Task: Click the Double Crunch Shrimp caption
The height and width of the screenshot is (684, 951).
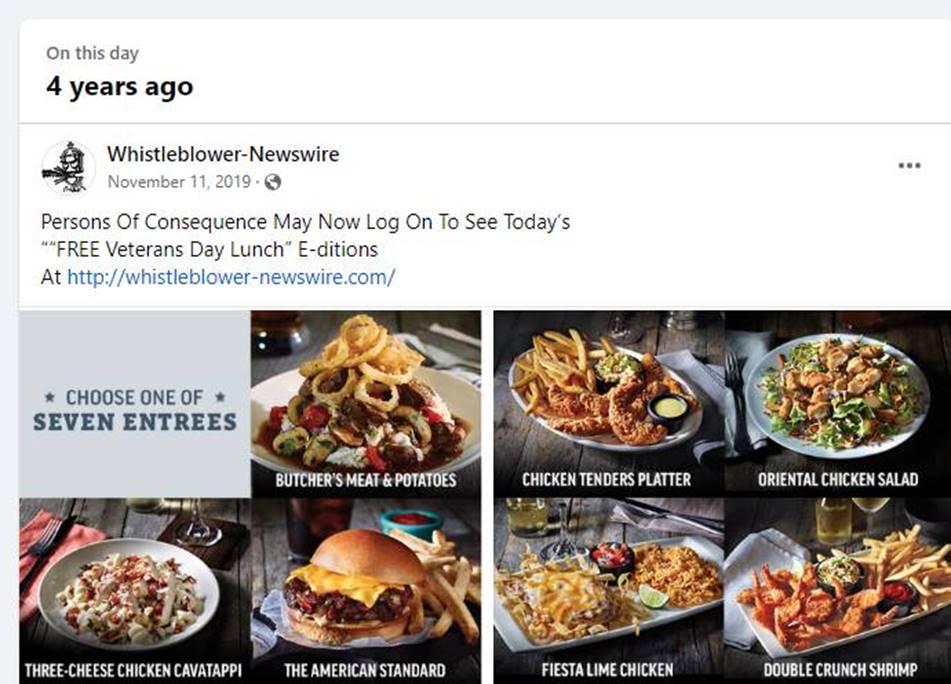Action: point(840,669)
